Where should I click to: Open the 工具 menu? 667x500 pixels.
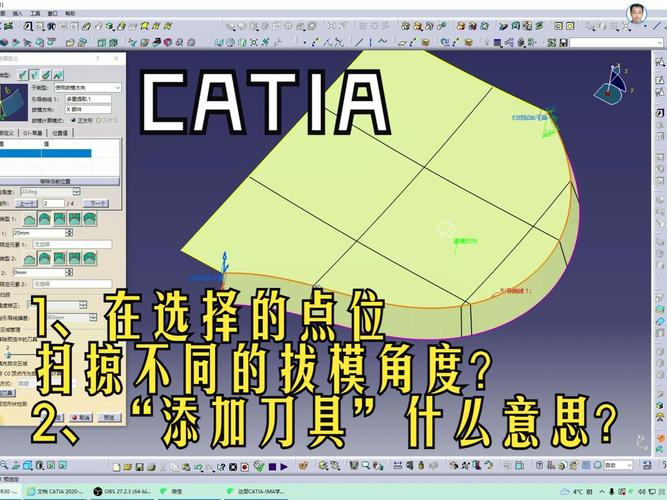click(x=35, y=14)
